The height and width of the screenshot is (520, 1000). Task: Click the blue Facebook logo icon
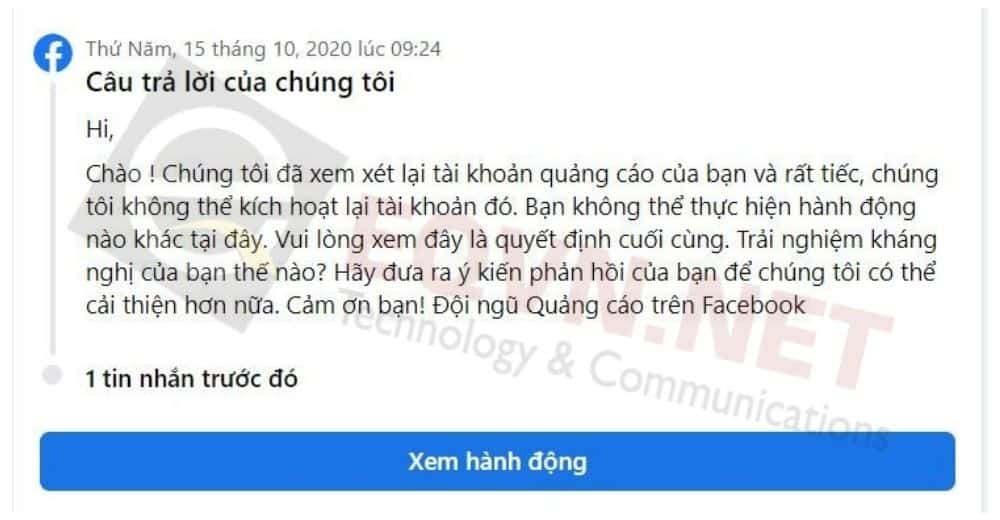coord(53,53)
